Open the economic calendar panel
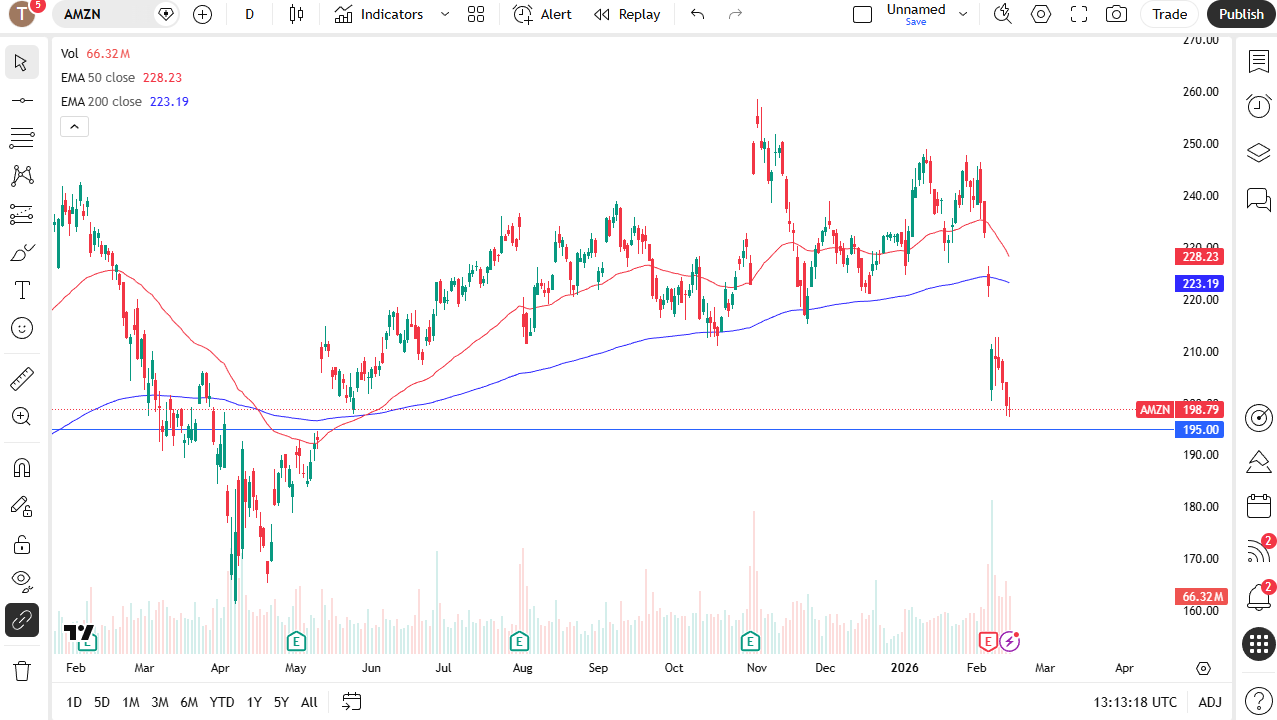 point(1258,506)
